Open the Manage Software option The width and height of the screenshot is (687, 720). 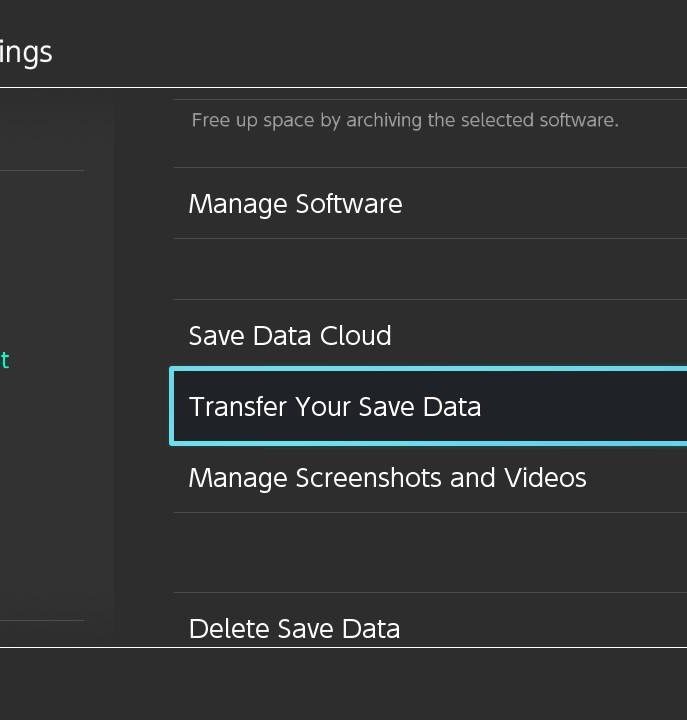(x=295, y=204)
